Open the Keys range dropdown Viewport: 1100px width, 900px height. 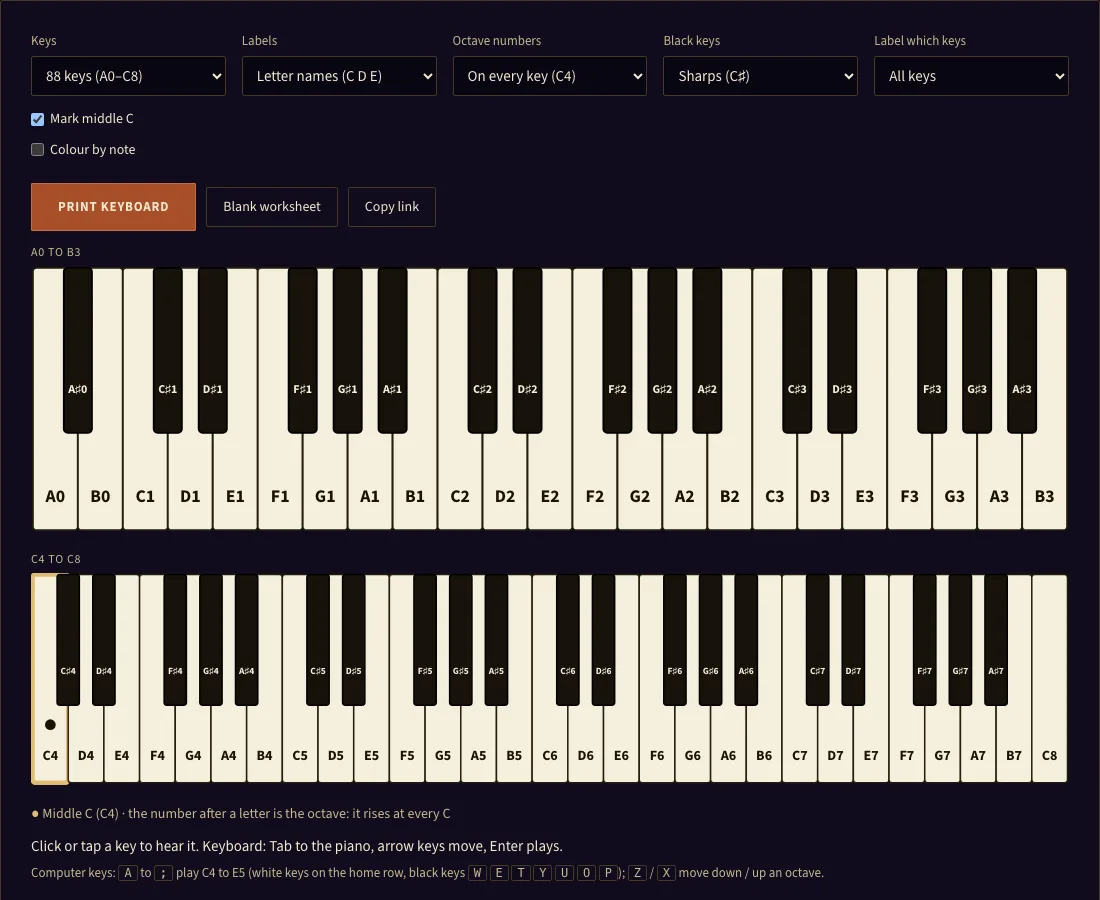click(128, 76)
